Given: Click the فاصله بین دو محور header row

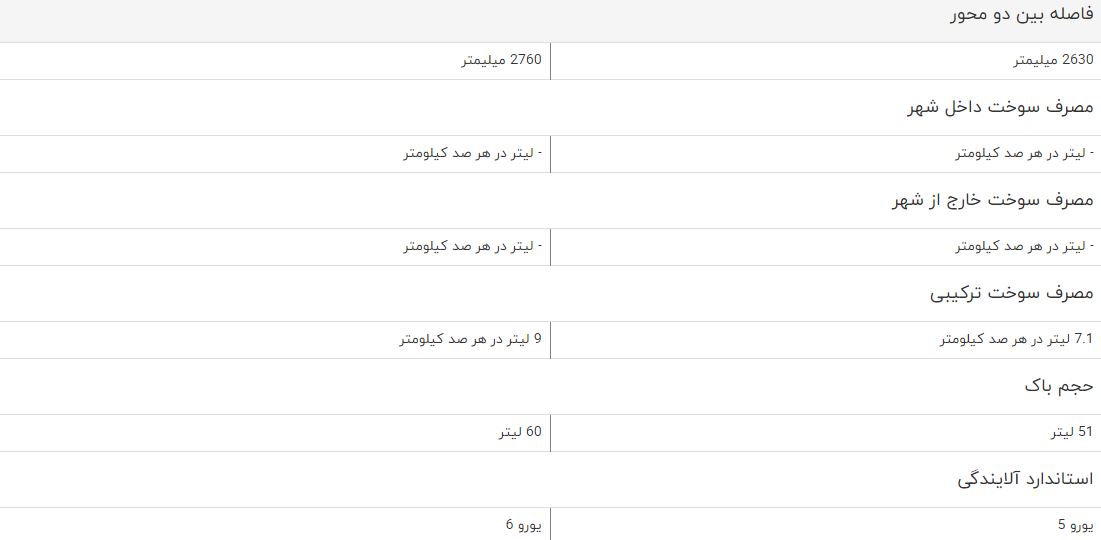Looking at the screenshot, I should pyautogui.click(x=550, y=21).
